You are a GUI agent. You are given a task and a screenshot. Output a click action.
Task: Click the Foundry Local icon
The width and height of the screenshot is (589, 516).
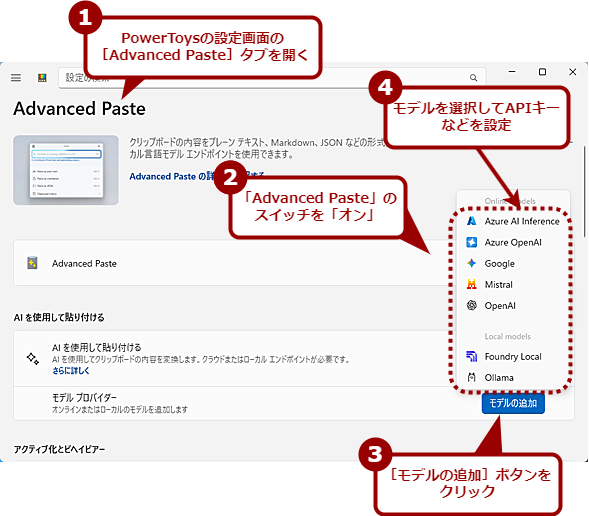click(471, 356)
